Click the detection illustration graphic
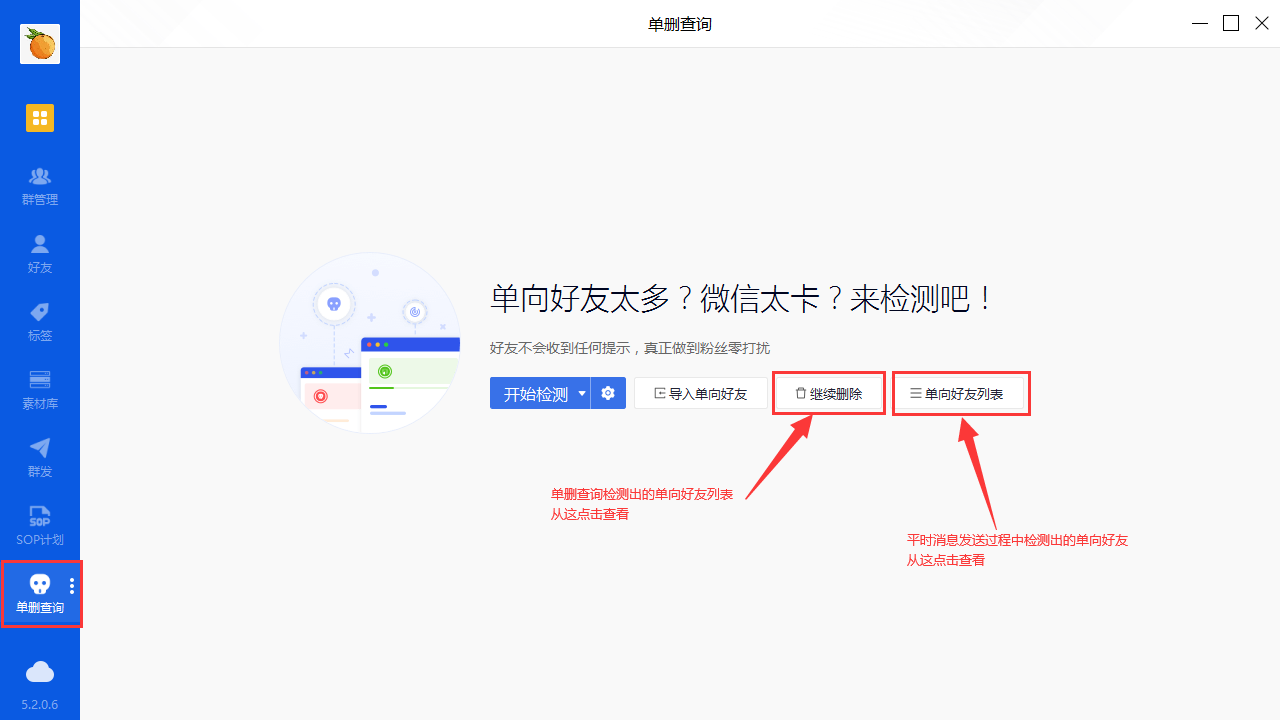Image resolution: width=1280 pixels, height=720 pixels. click(x=370, y=343)
